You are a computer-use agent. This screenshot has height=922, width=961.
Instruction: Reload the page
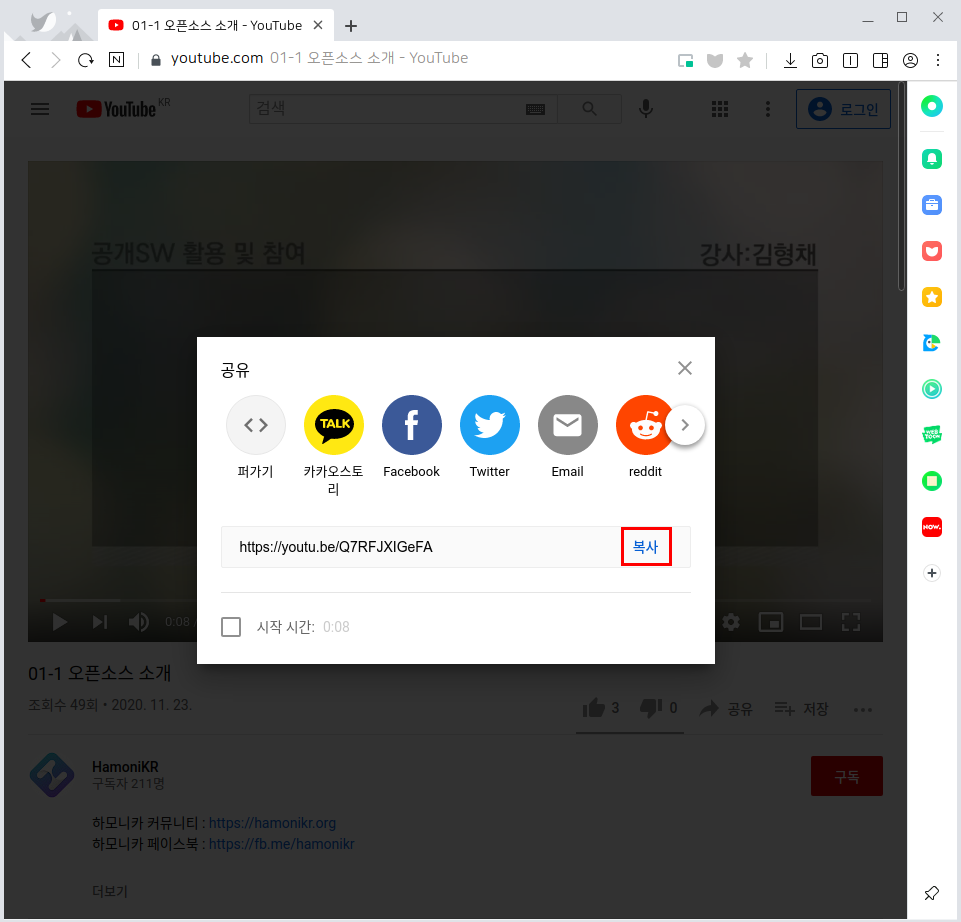pos(86,60)
